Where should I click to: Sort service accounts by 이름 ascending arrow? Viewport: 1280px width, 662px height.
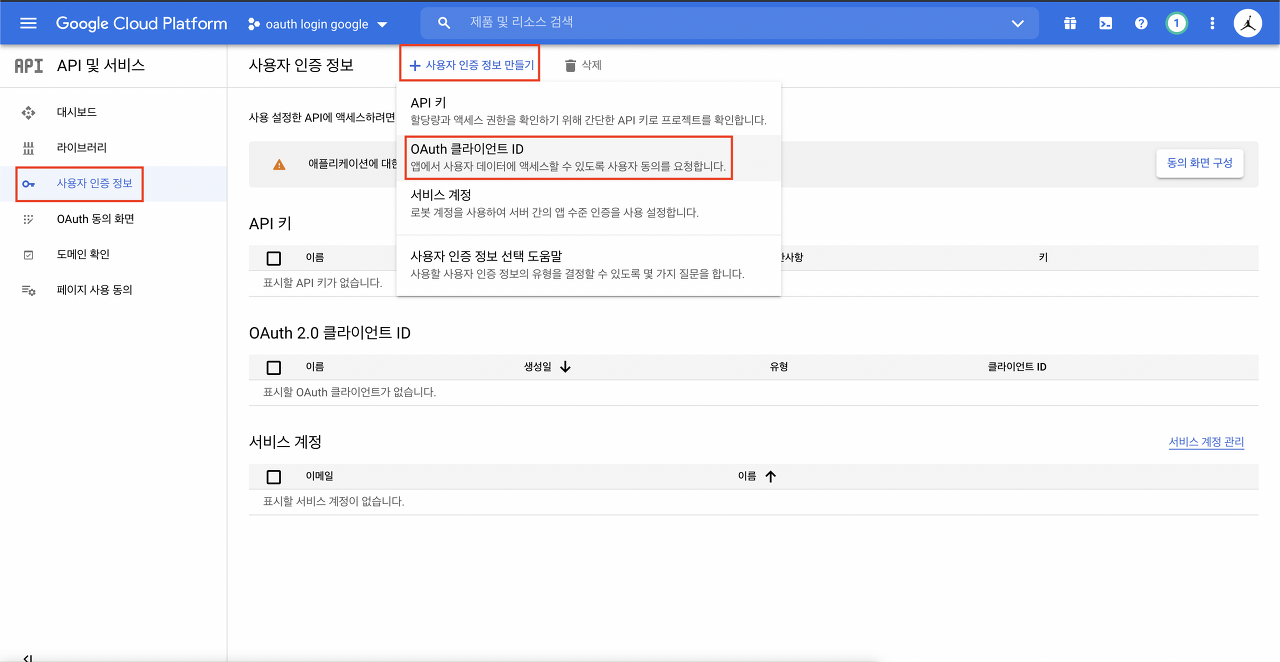pos(770,477)
